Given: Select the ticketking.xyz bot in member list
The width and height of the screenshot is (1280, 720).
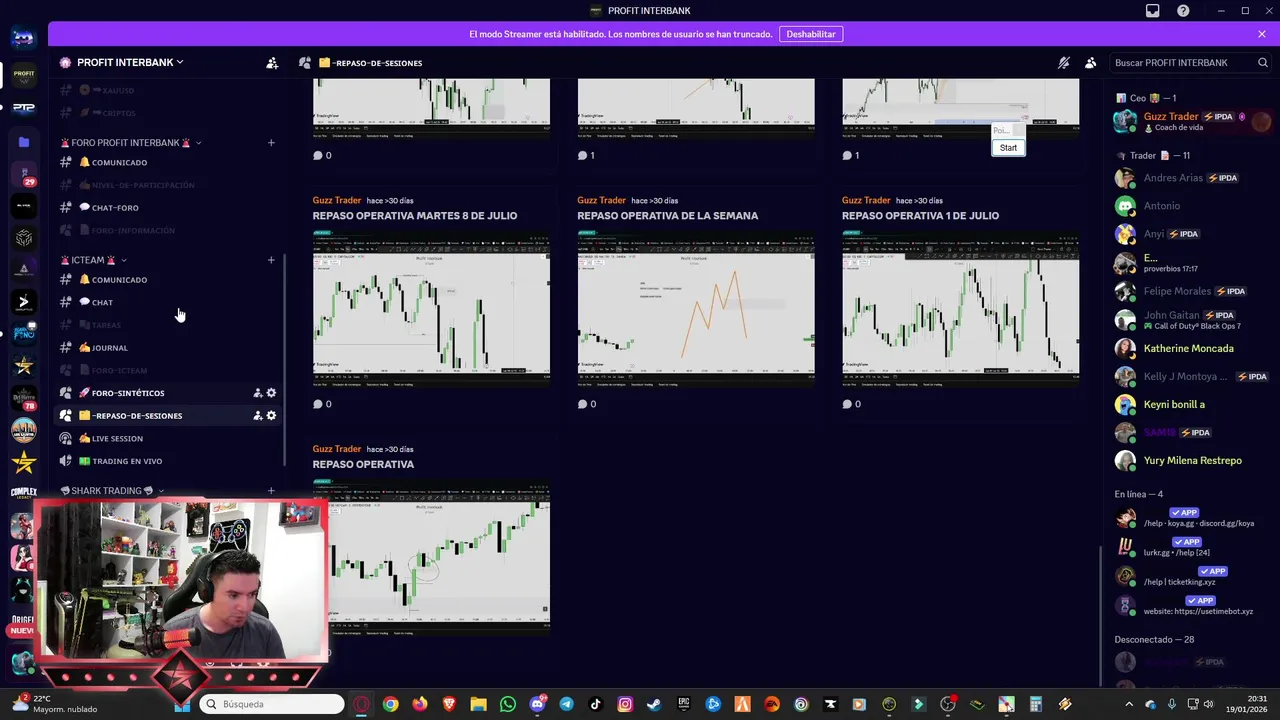Looking at the screenshot, I should pyautogui.click(x=1190, y=576).
